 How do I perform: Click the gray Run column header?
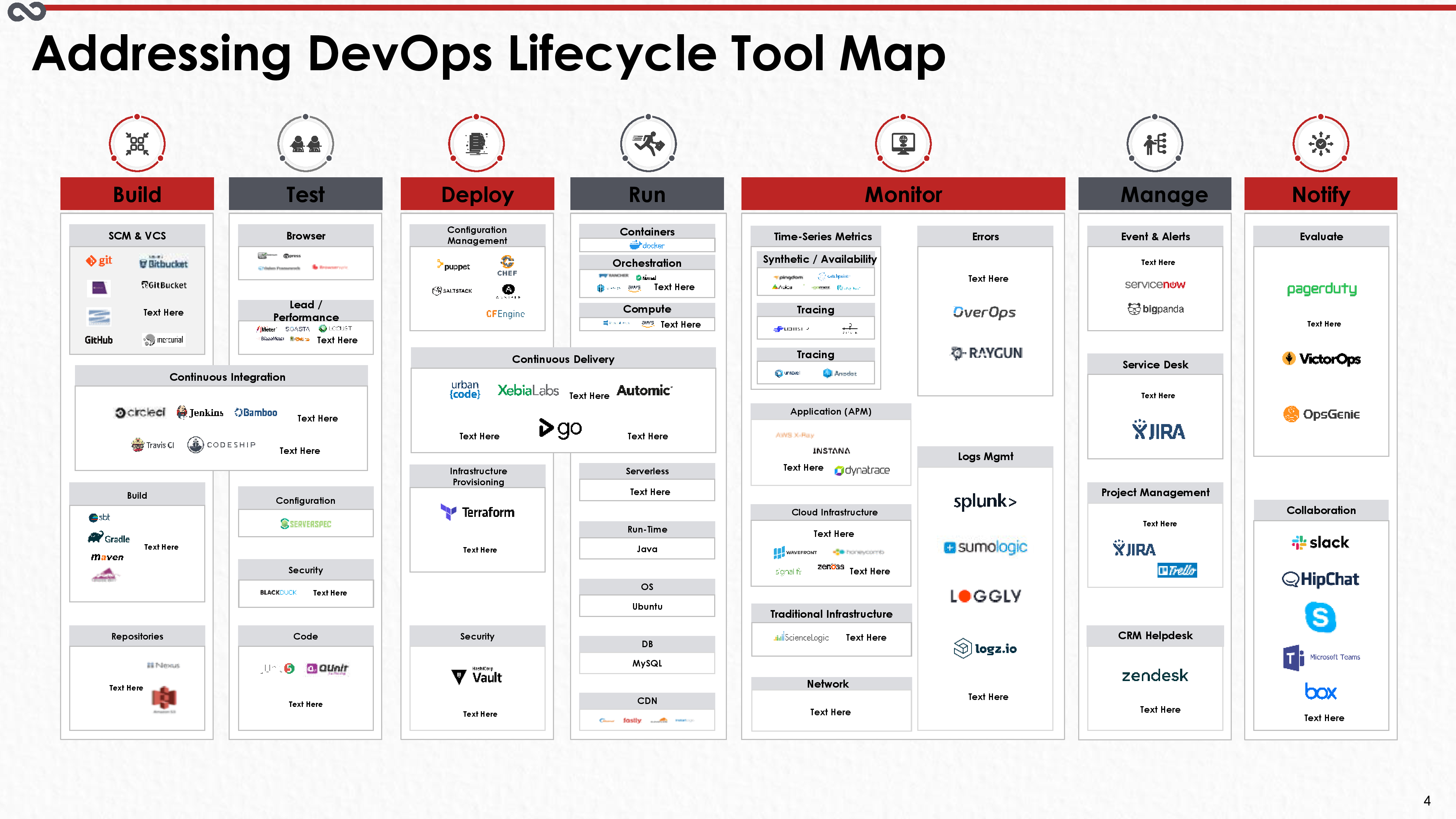coord(647,194)
